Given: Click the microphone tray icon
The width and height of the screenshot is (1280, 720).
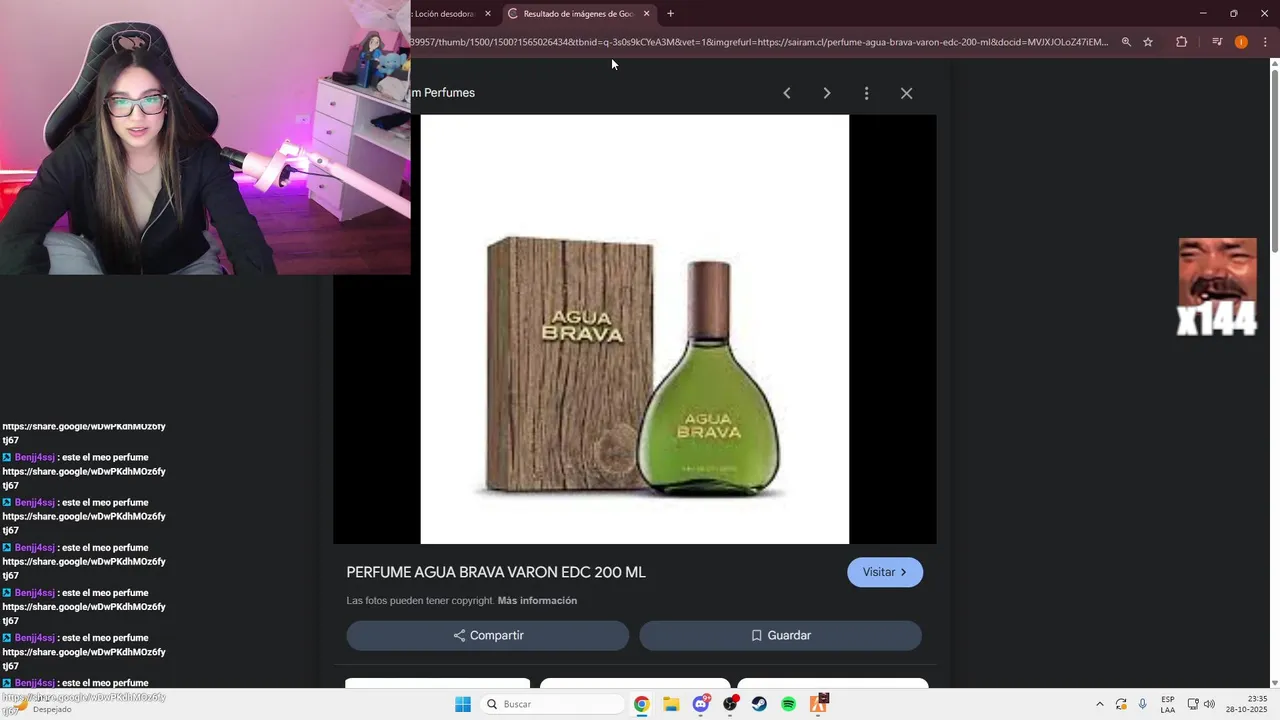Looking at the screenshot, I should pos(1142,704).
